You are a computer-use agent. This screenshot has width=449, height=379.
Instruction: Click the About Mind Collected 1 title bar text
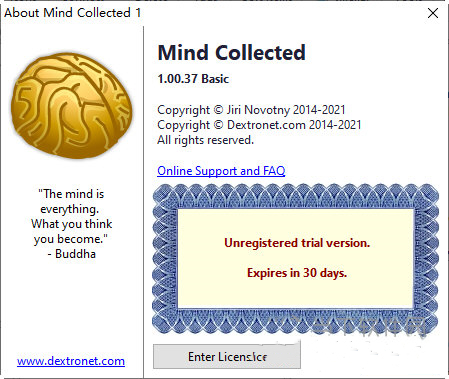tap(72, 13)
